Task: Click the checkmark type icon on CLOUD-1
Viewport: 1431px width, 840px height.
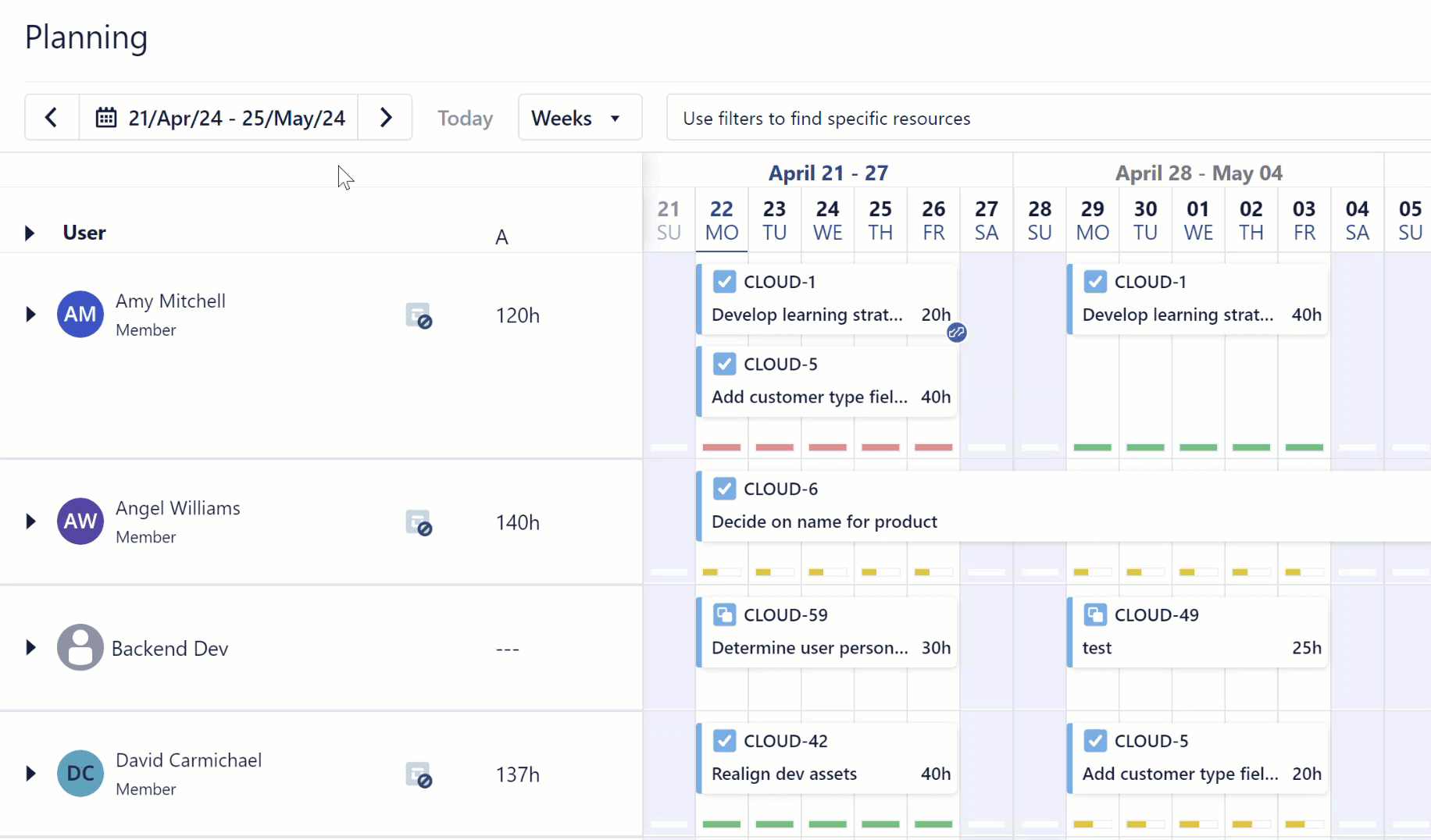Action: tap(724, 281)
